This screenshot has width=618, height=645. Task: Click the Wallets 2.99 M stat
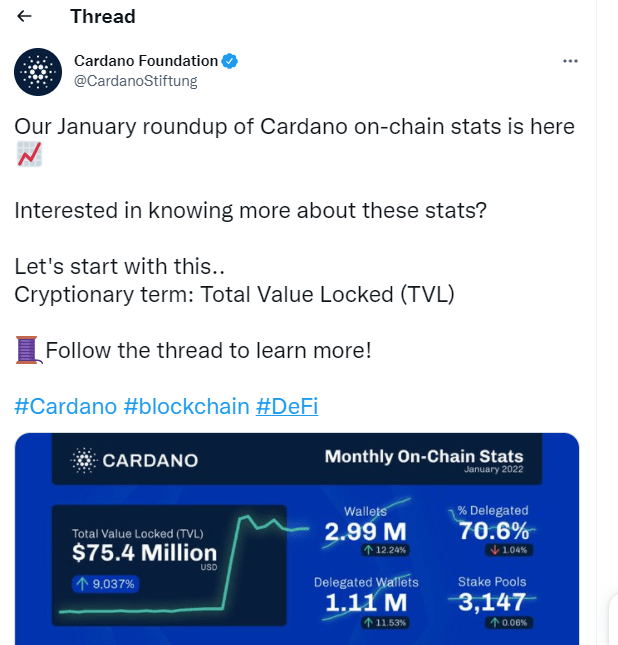coord(365,531)
